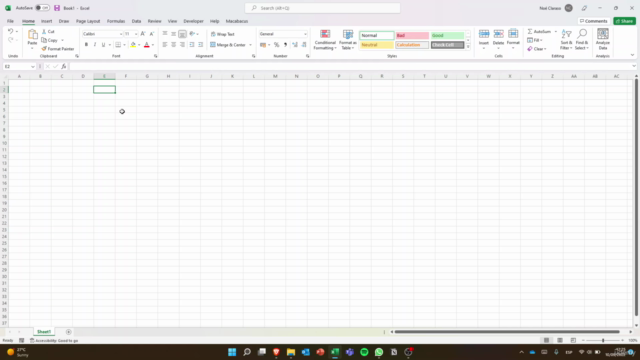640x360 pixels.
Task: Open Format as Table gallery
Action: pyautogui.click(x=348, y=40)
